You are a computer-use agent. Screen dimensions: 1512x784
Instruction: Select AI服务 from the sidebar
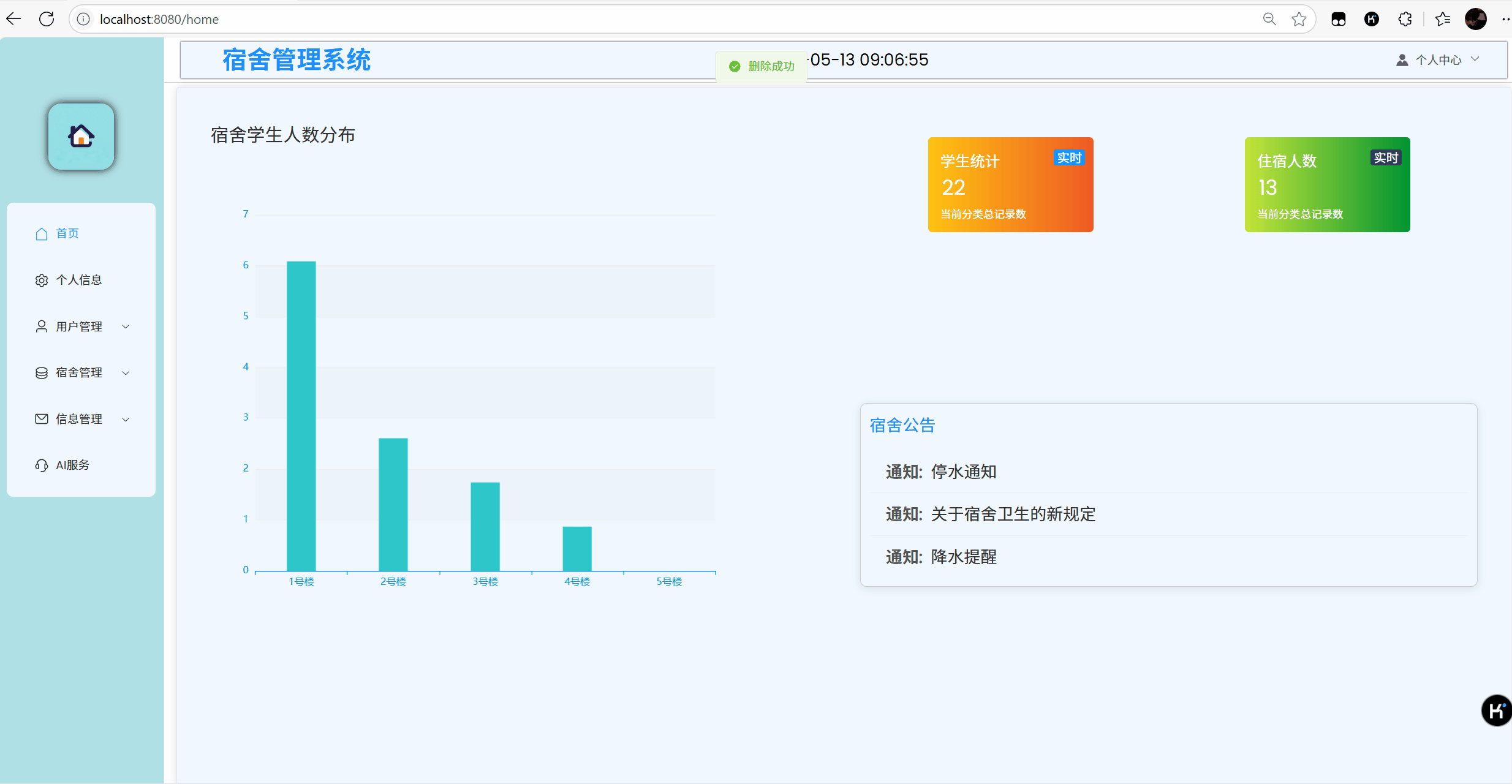click(x=72, y=465)
